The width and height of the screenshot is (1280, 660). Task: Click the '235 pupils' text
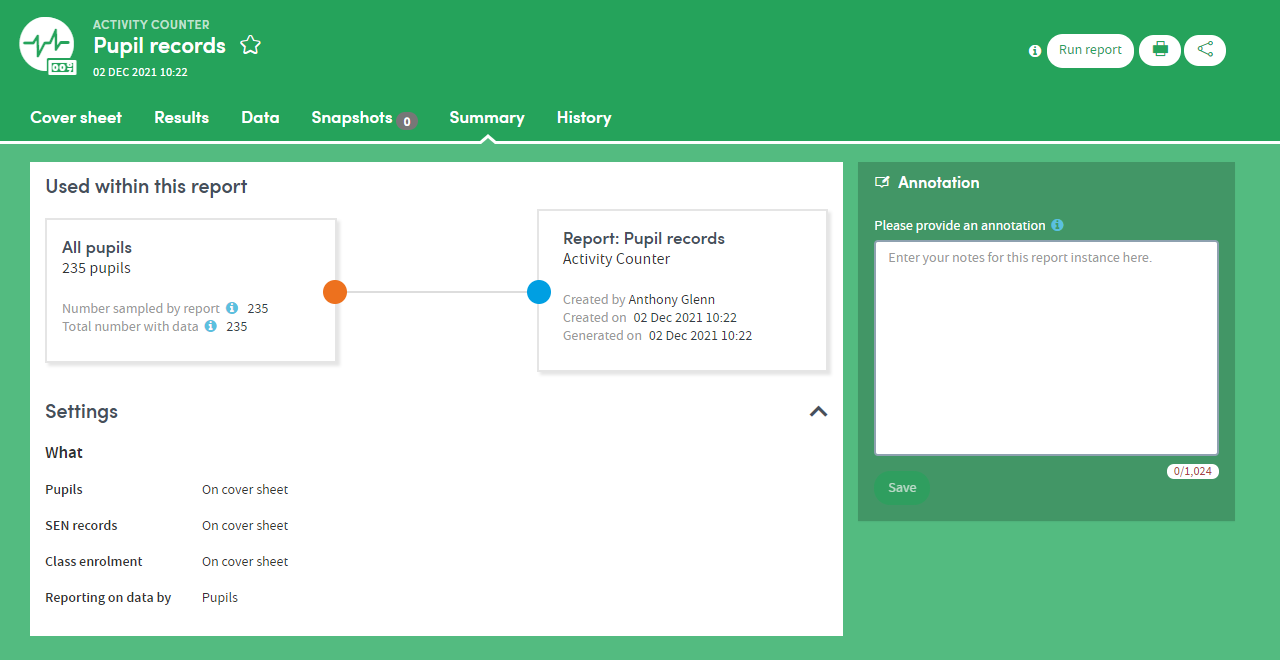(x=96, y=268)
